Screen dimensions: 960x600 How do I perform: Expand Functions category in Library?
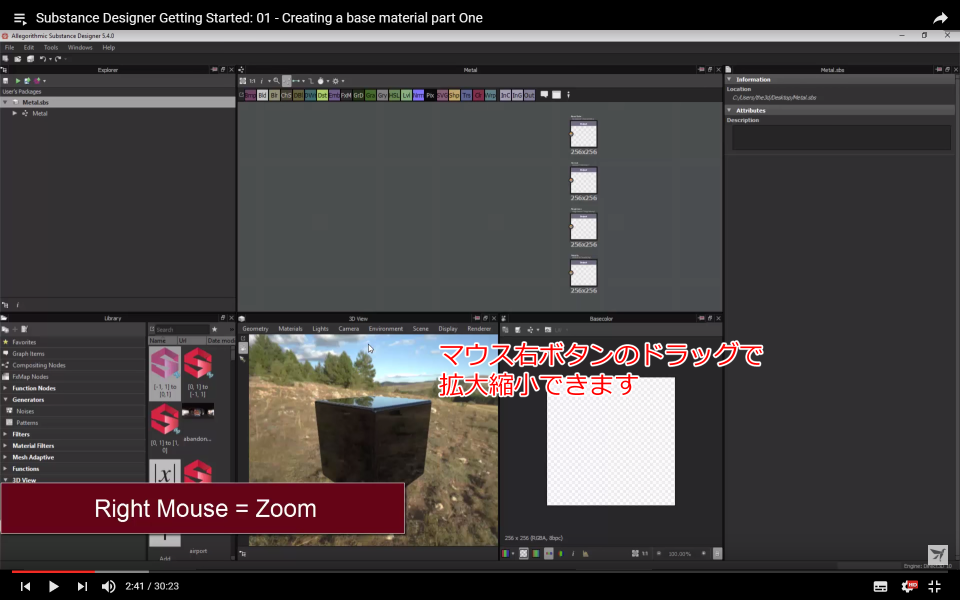[x=6, y=469]
